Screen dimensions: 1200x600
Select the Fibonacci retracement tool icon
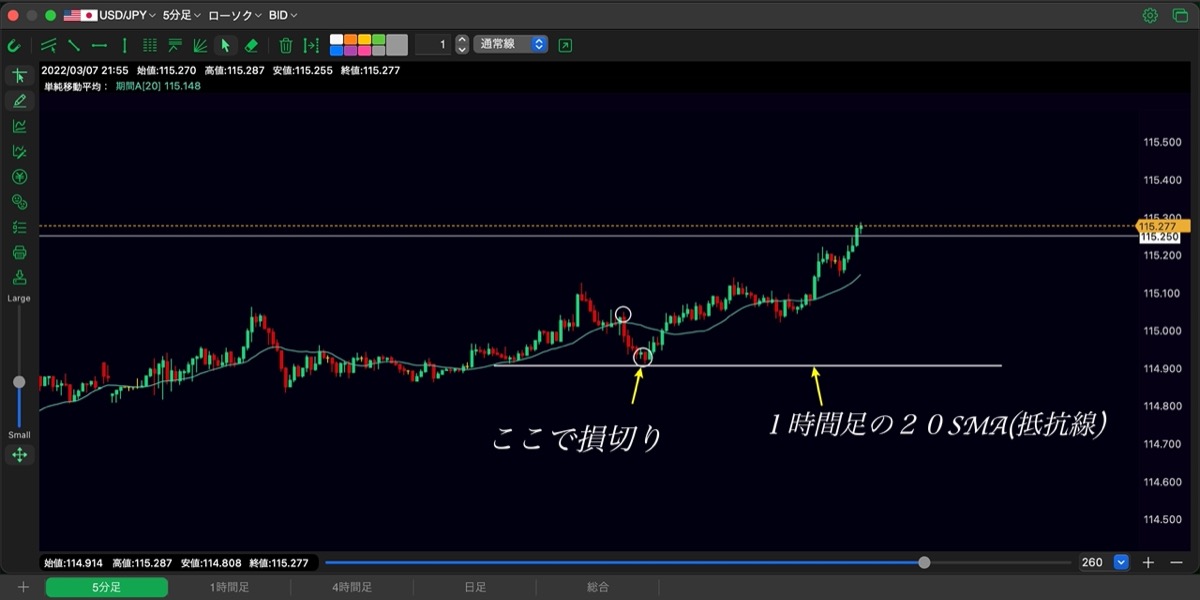pos(175,45)
